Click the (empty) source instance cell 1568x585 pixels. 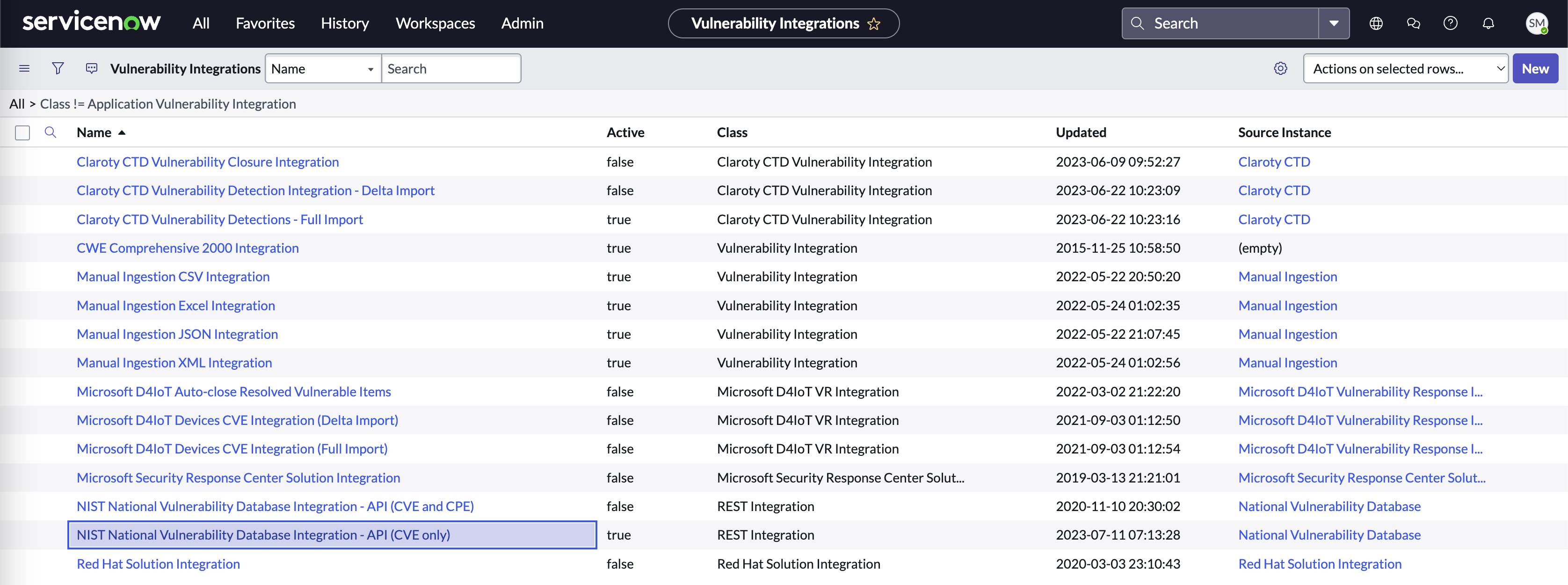1260,248
